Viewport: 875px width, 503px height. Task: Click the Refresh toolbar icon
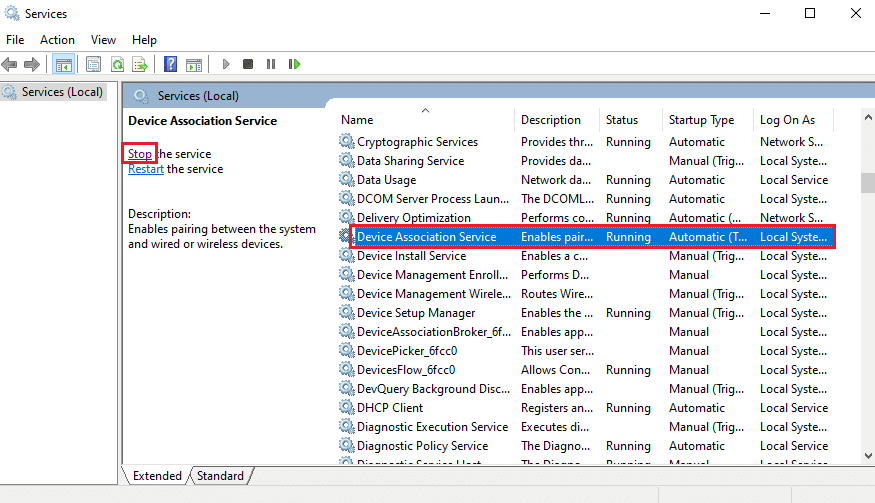point(117,64)
